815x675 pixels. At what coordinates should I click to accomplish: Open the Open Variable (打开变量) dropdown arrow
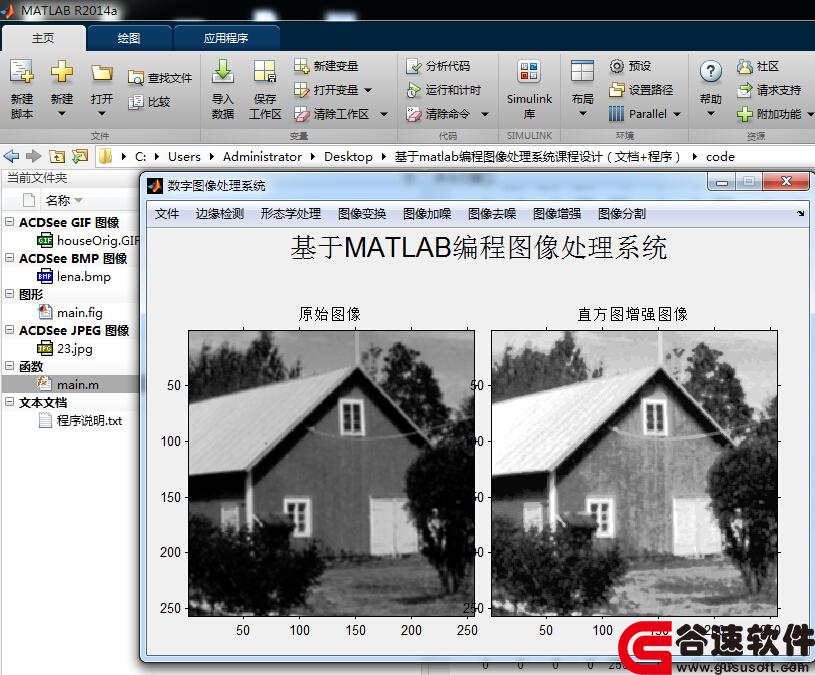(368, 90)
